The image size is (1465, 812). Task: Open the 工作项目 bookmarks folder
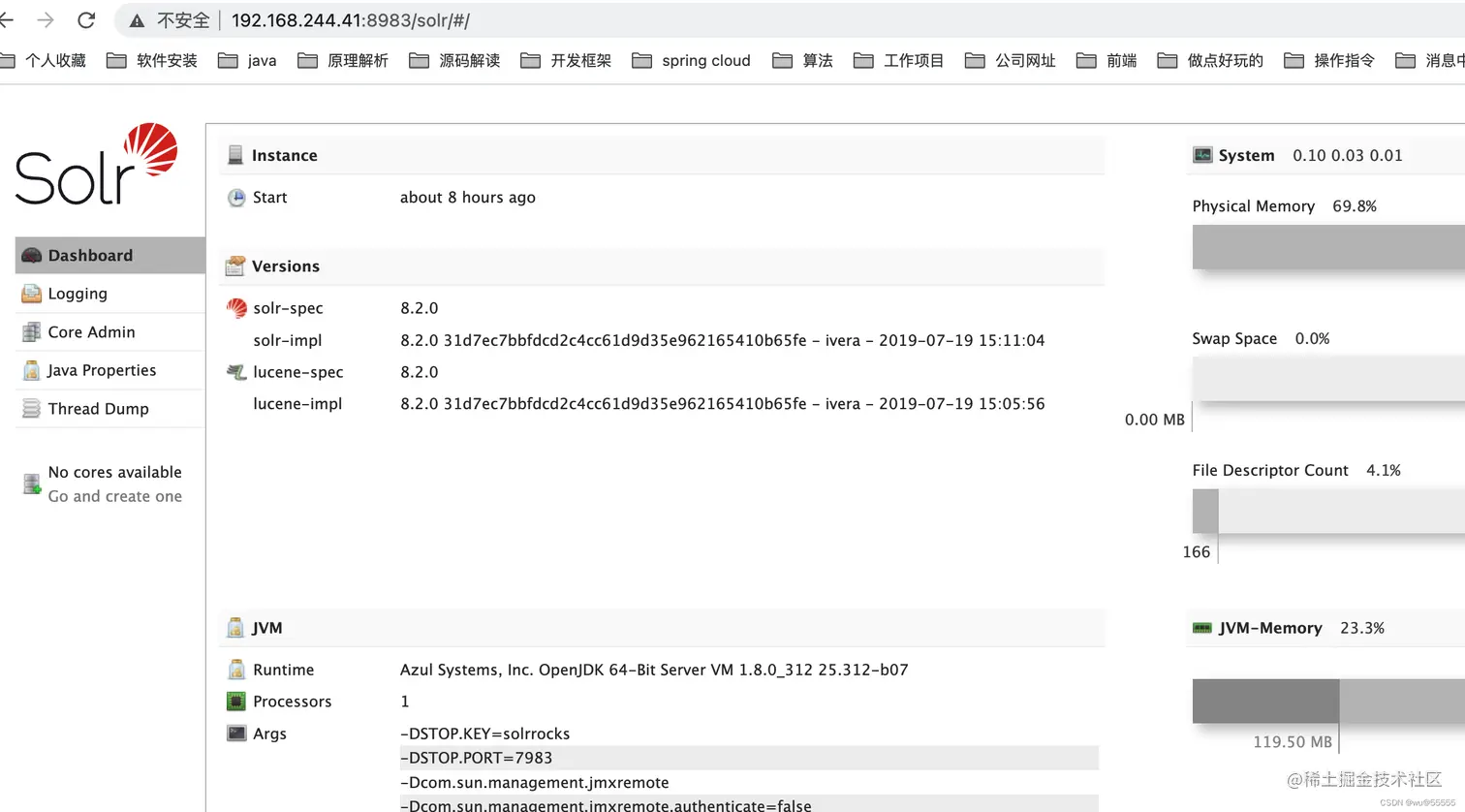(x=898, y=60)
